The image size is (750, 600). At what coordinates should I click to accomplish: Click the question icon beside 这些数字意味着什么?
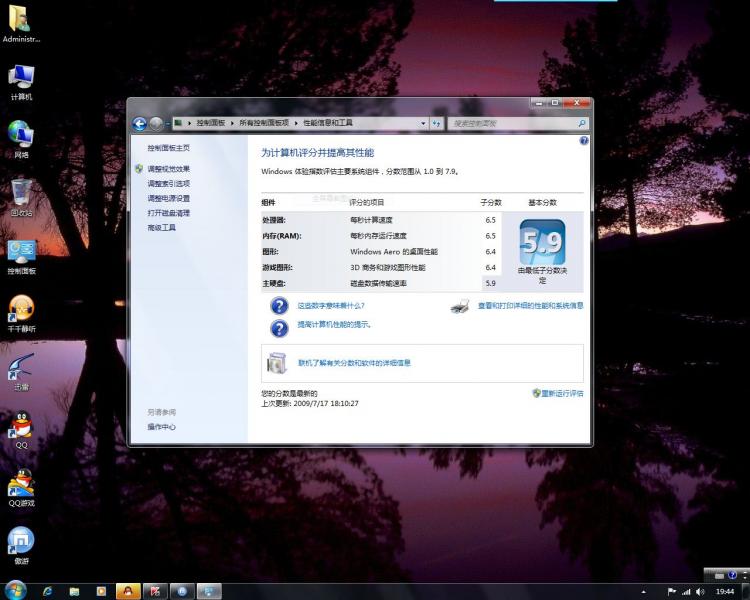coord(279,306)
